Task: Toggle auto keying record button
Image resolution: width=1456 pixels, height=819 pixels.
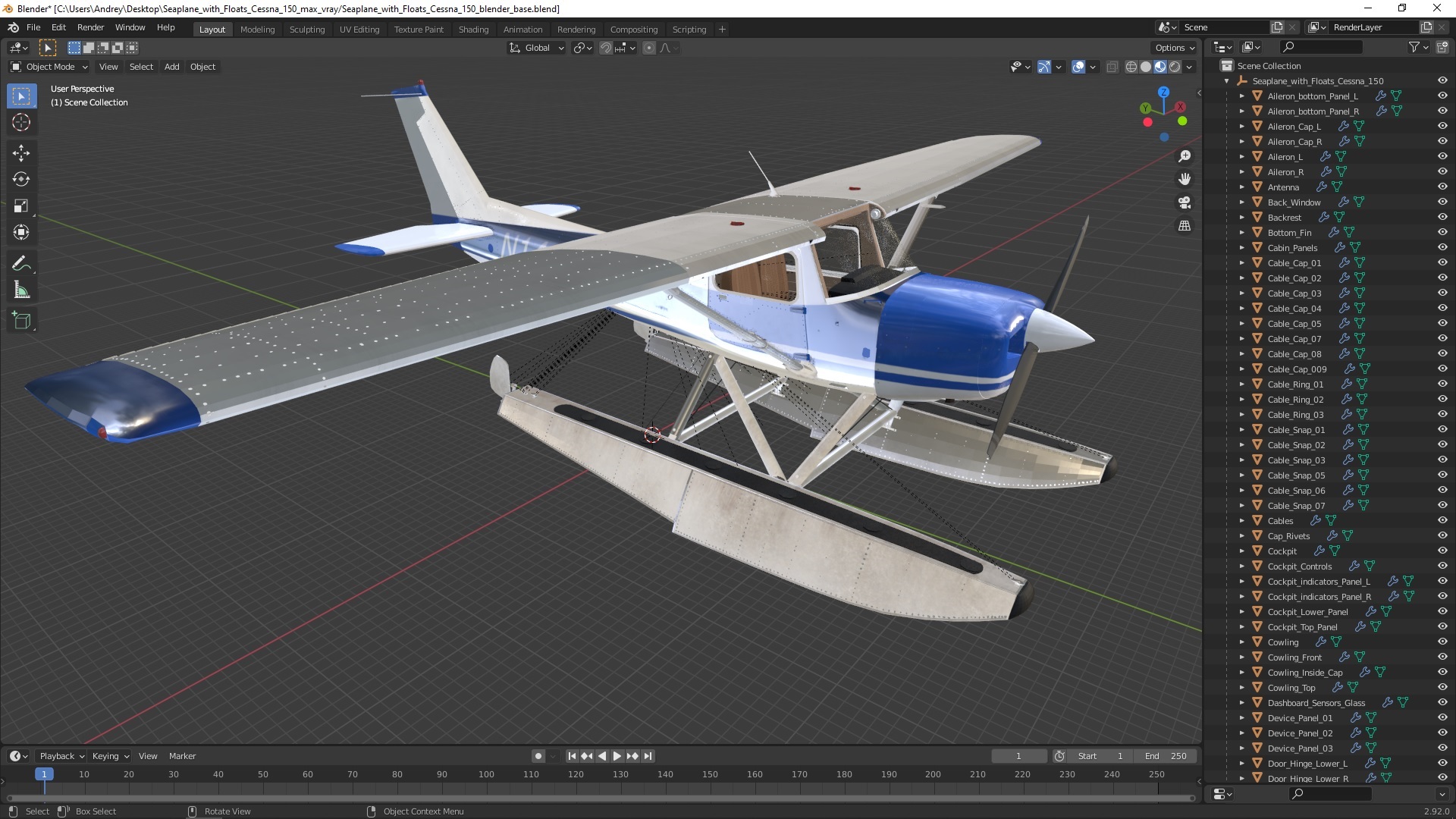Action: tap(538, 756)
